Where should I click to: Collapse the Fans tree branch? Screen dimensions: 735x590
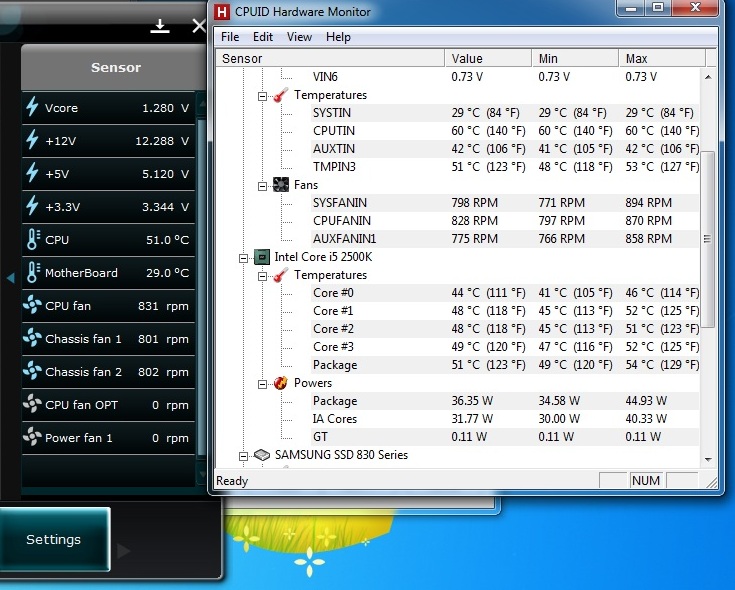coord(262,185)
